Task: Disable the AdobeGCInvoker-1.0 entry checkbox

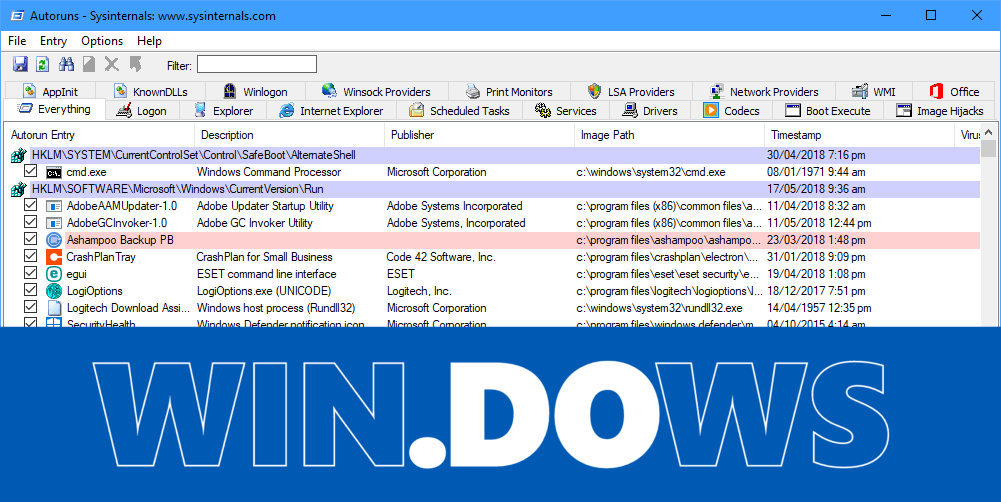Action: 30,222
